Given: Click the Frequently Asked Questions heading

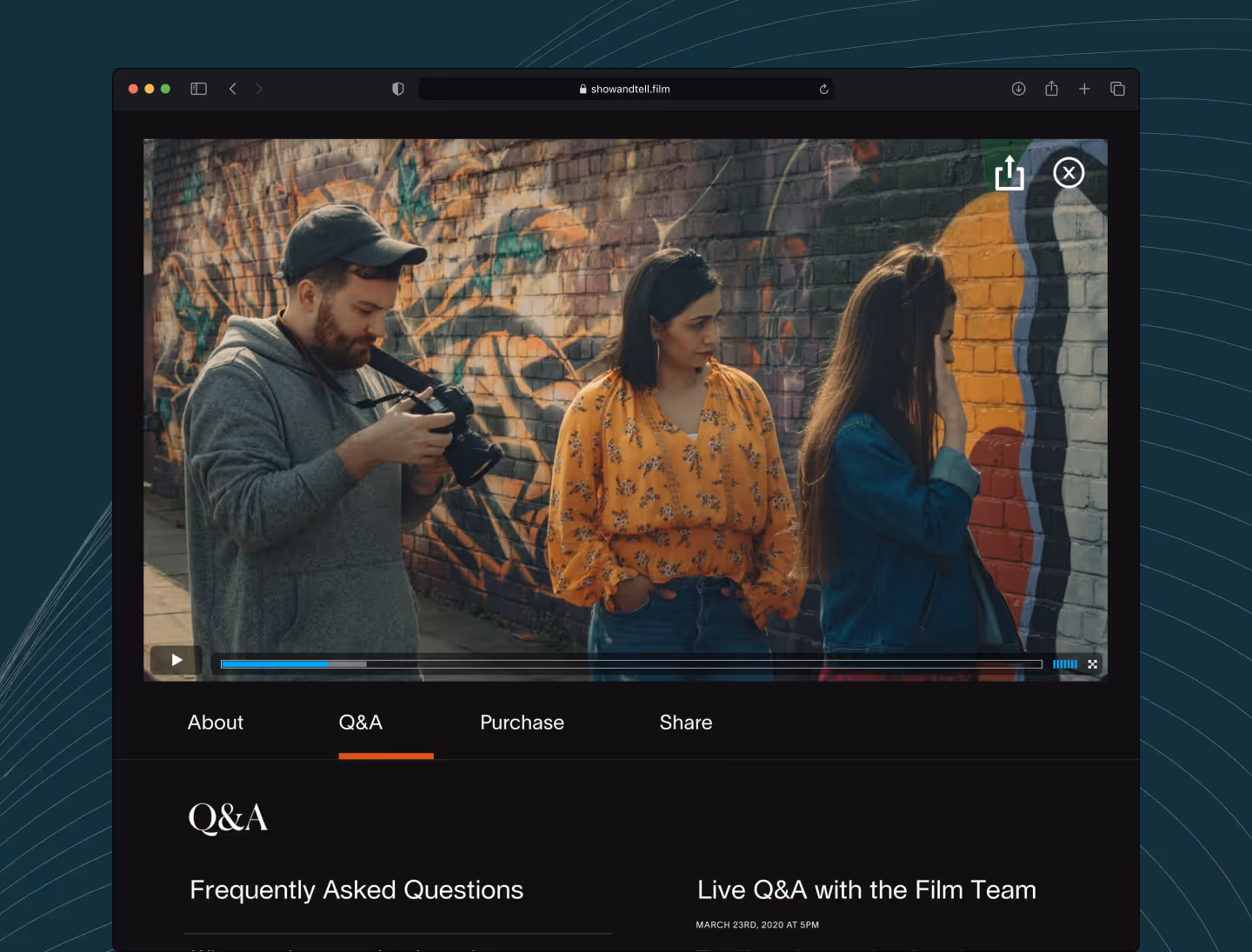Looking at the screenshot, I should click(x=356, y=889).
